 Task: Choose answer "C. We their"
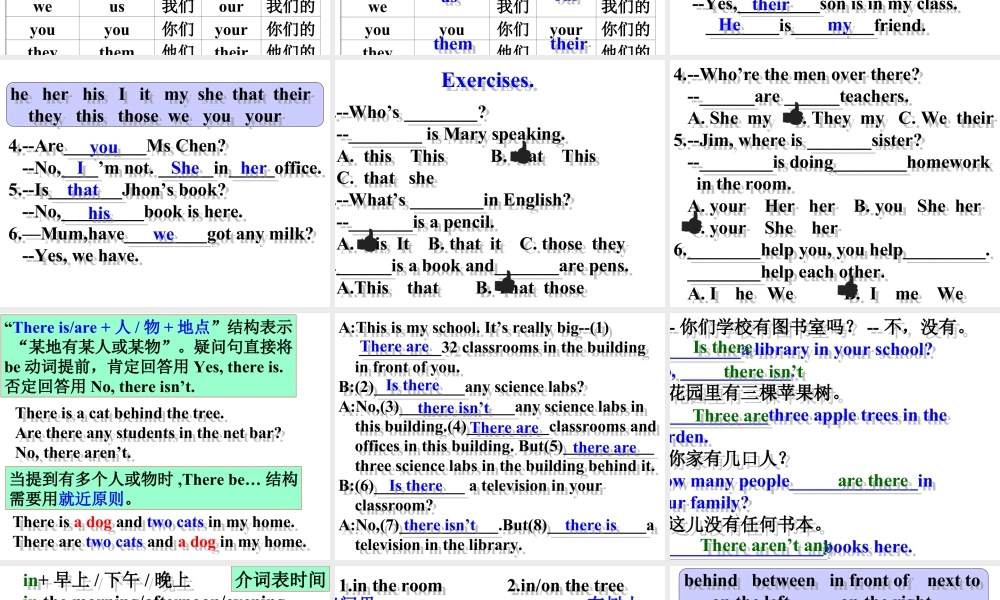click(947, 118)
